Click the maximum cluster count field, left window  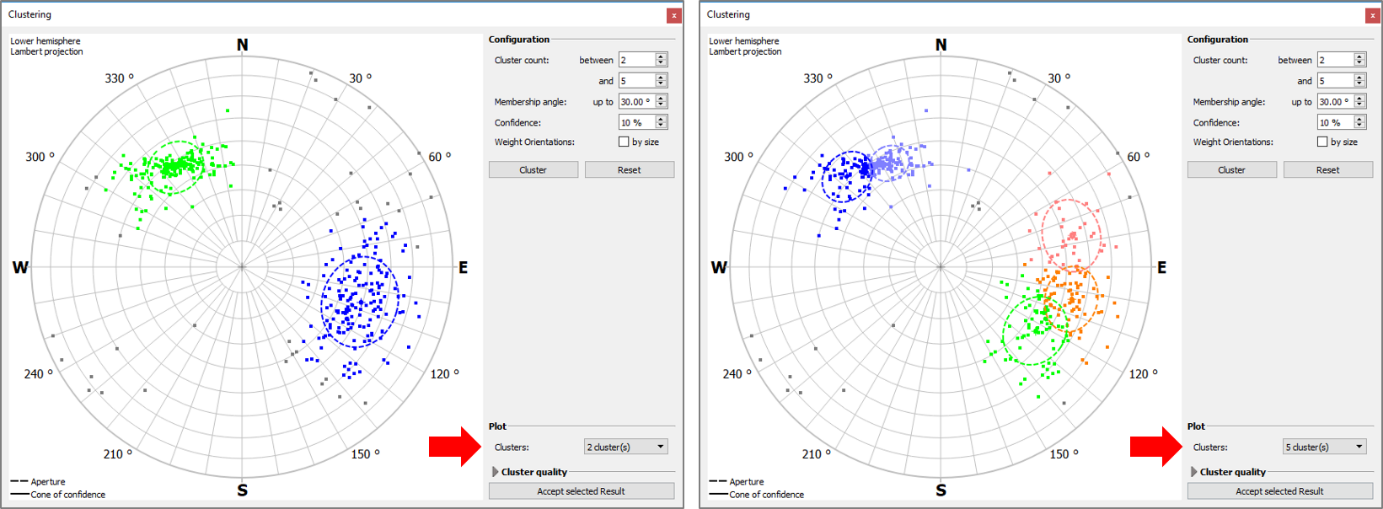click(x=642, y=81)
